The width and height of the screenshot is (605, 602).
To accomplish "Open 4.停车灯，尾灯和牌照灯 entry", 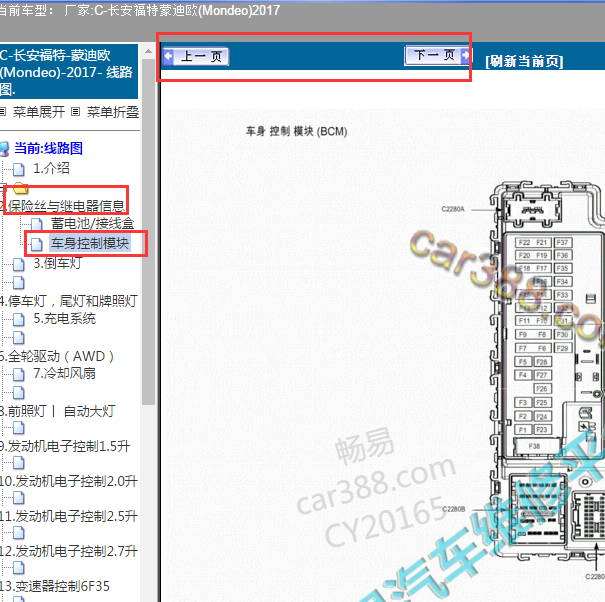I will [x=69, y=301].
